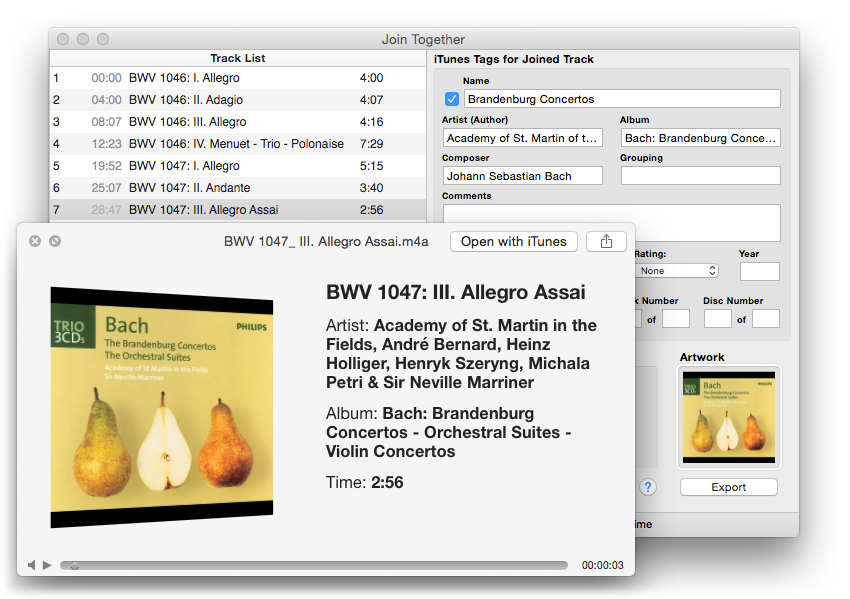This screenshot has width=850, height=599.
Task: Open the Rating dropdown set to None
Action: pyautogui.click(x=676, y=270)
